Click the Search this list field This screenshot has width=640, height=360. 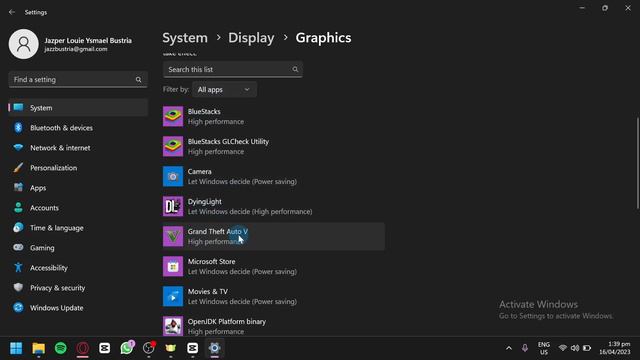[x=233, y=69]
